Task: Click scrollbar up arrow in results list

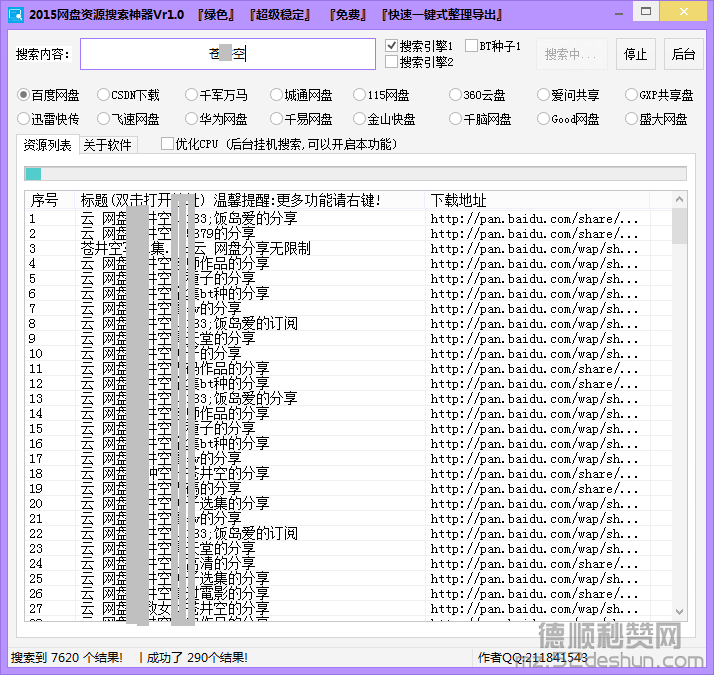Action: 679,199
